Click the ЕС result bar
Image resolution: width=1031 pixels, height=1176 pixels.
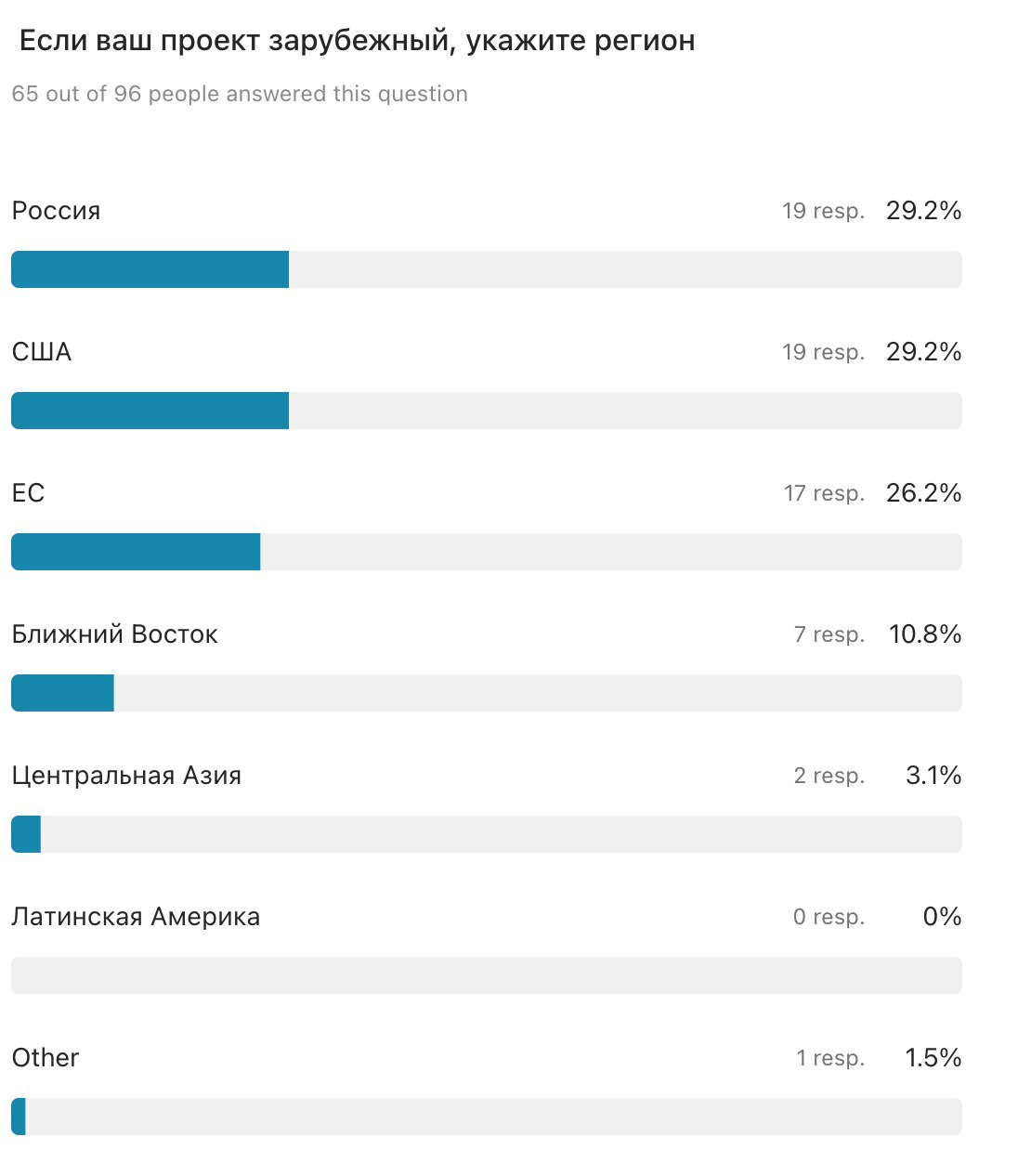(x=487, y=552)
